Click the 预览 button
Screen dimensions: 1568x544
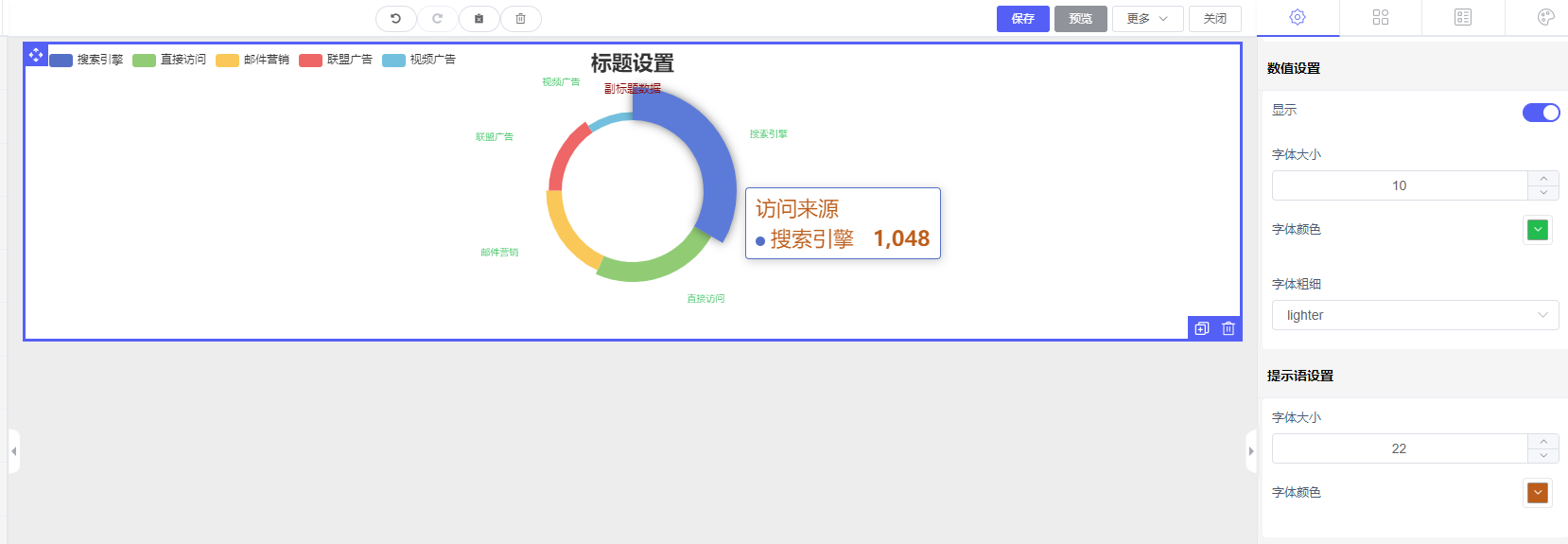[1080, 19]
